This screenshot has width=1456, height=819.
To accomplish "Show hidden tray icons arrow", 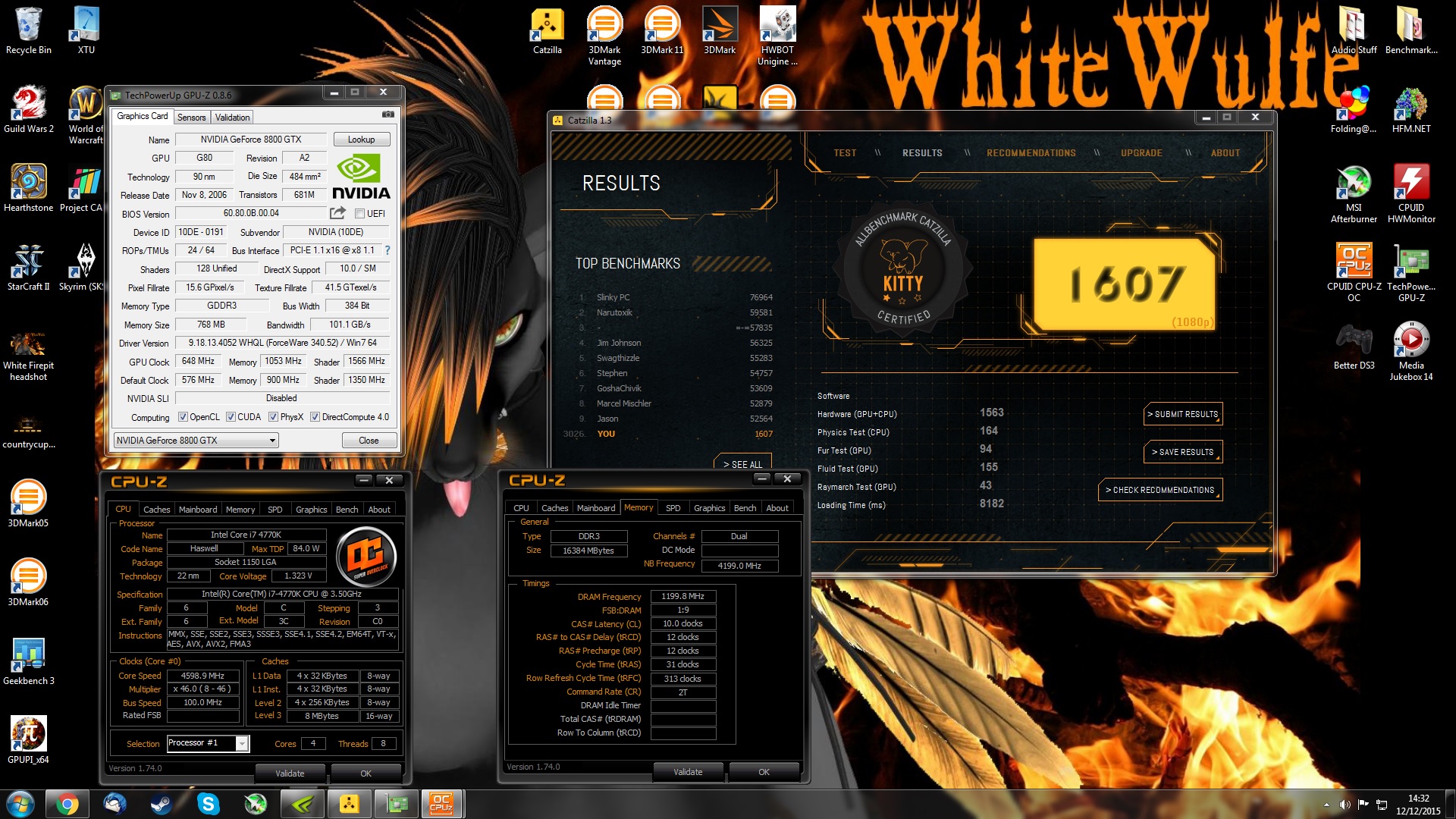I will pyautogui.click(x=1326, y=805).
